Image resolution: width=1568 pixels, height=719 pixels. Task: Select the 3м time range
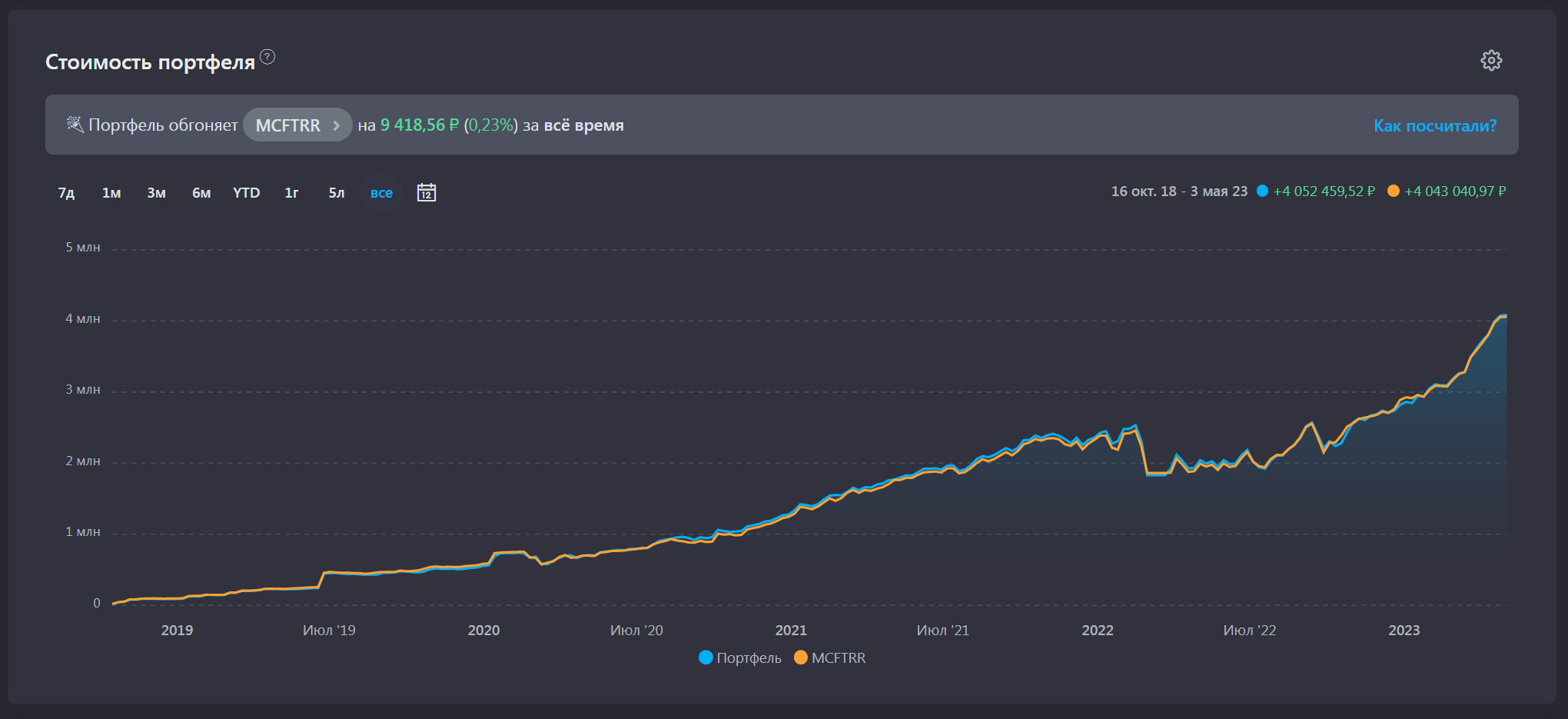pyautogui.click(x=157, y=193)
